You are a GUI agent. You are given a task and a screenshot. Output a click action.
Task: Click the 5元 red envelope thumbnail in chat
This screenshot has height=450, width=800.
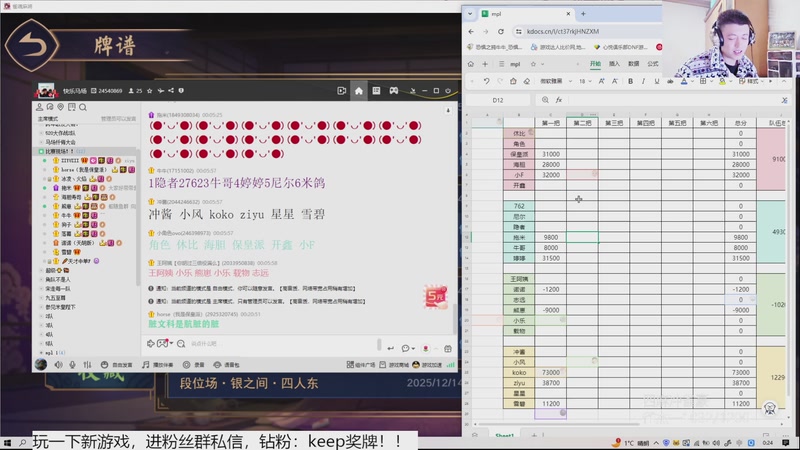[435, 297]
